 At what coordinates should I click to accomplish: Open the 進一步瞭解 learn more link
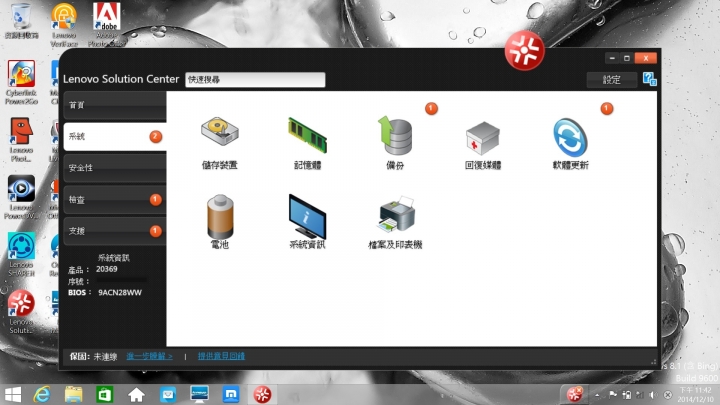(x=149, y=356)
